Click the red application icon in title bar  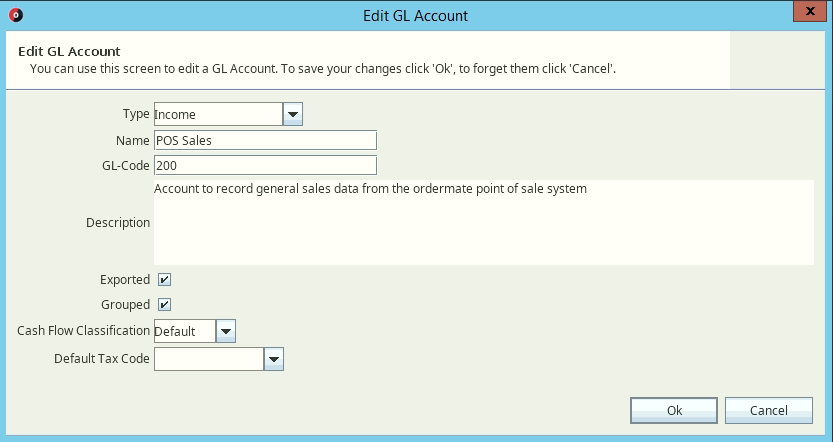click(x=16, y=15)
